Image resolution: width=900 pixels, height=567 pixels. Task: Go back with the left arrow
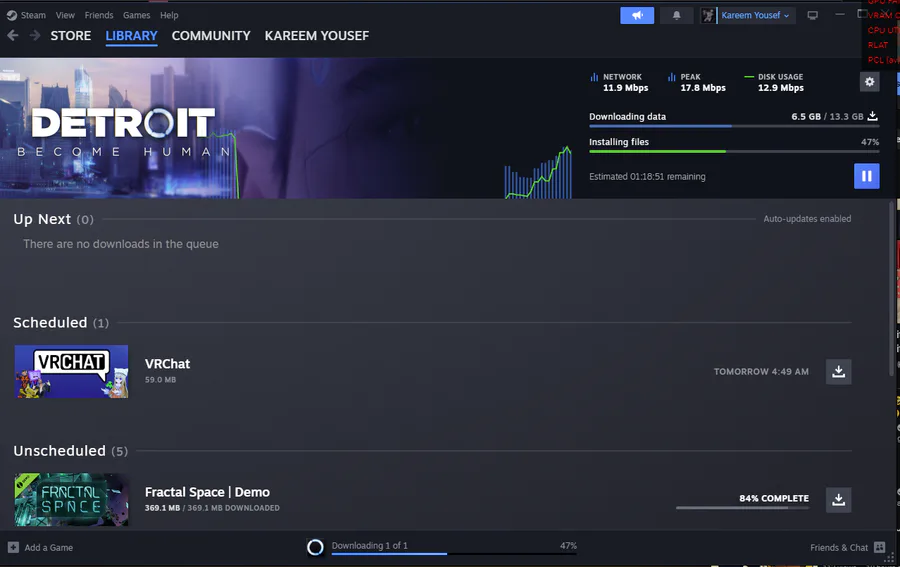(13, 36)
